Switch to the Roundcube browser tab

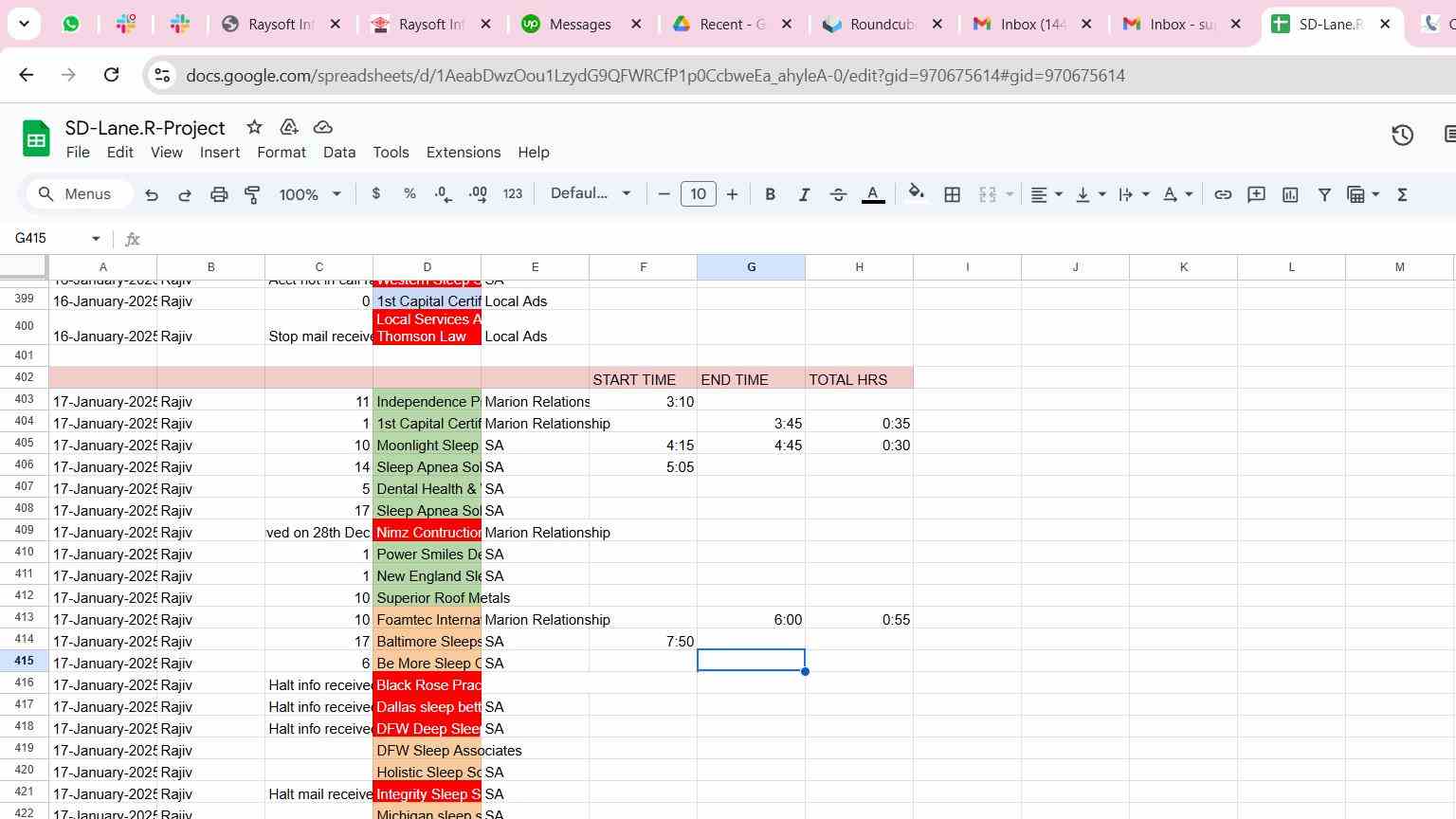click(x=882, y=25)
